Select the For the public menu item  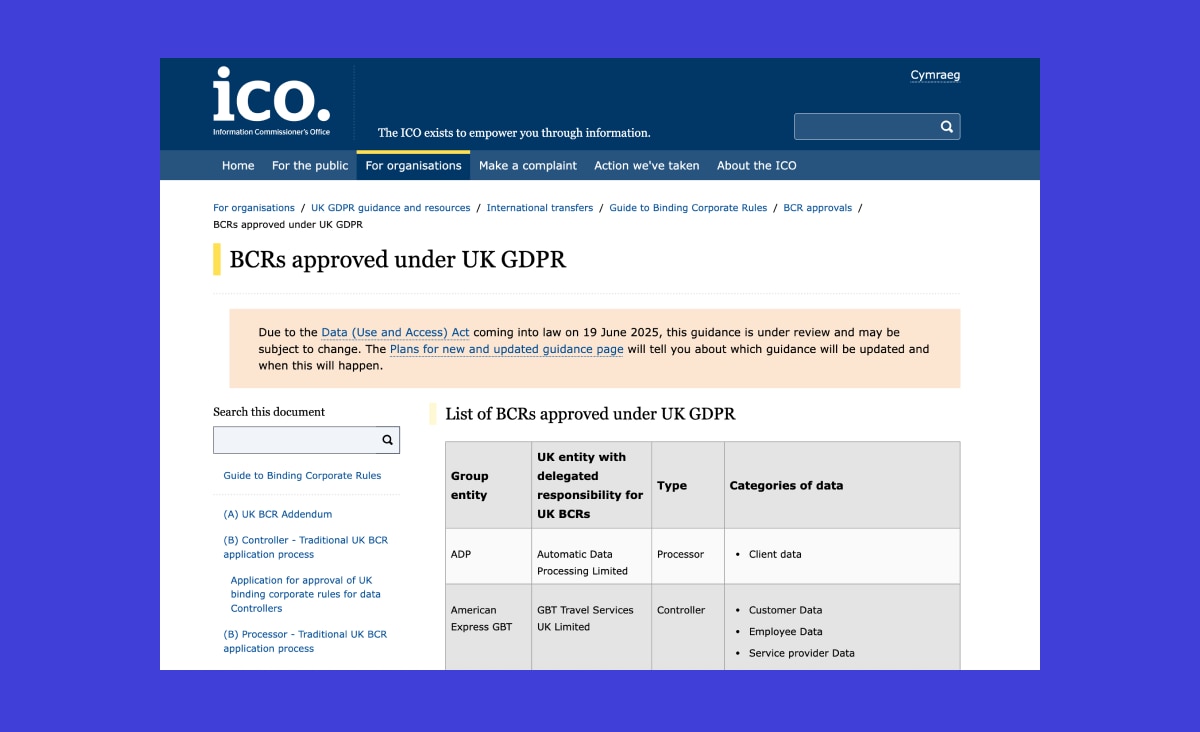coord(310,165)
